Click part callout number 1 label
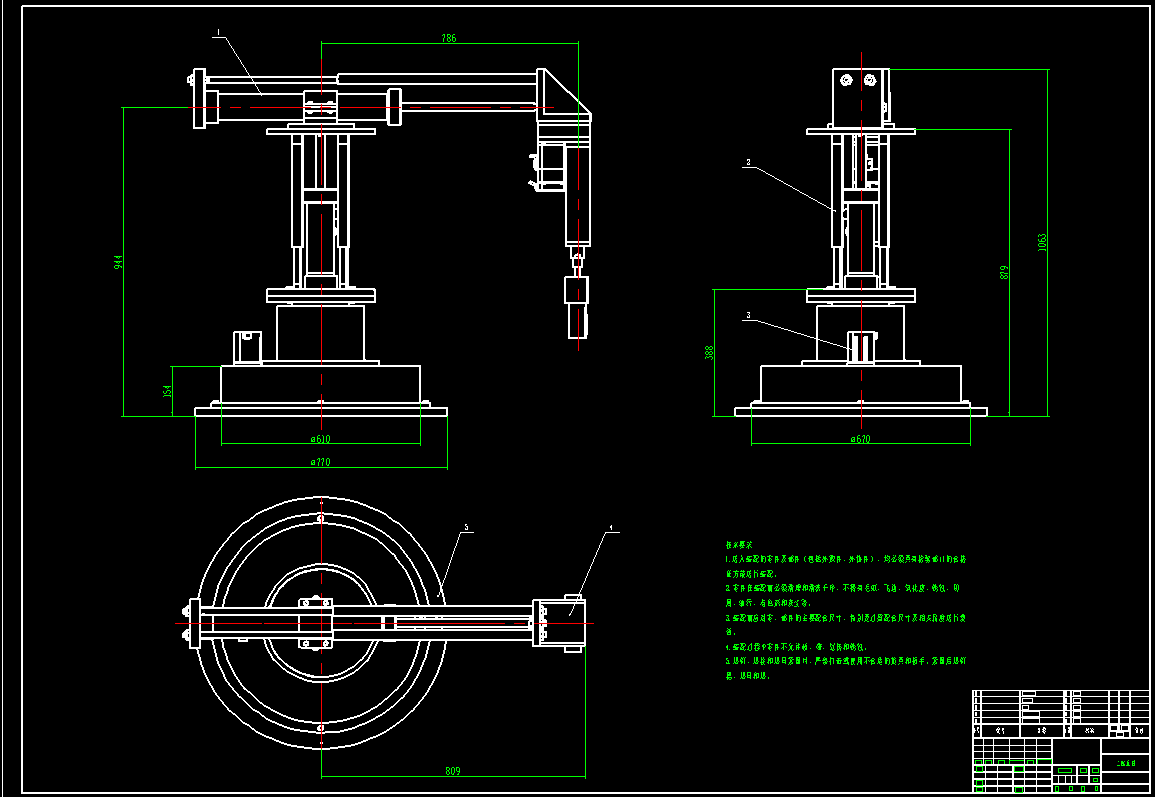The image size is (1155, 797). [218, 32]
